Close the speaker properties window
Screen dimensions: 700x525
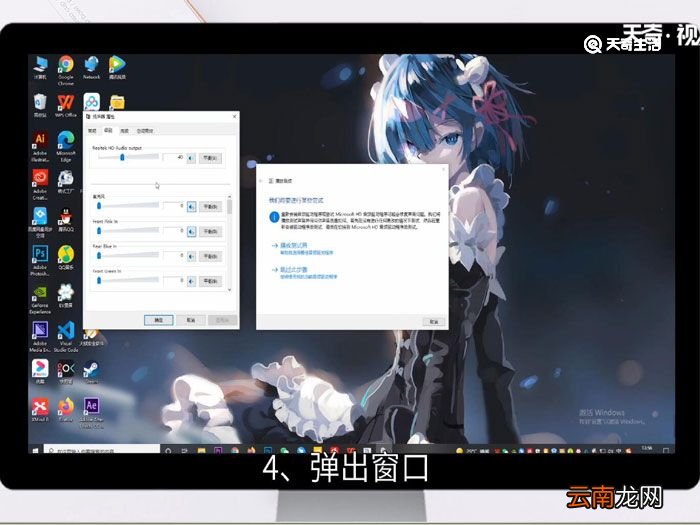(x=234, y=117)
